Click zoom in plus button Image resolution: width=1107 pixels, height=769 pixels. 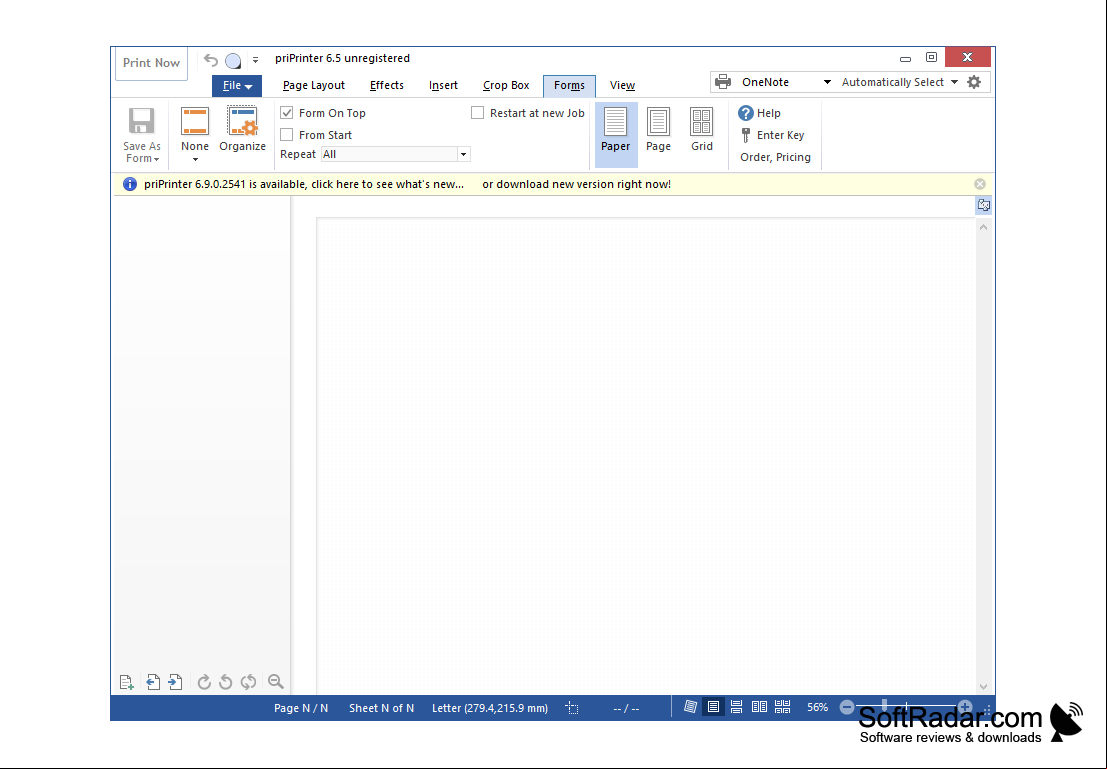tap(965, 707)
